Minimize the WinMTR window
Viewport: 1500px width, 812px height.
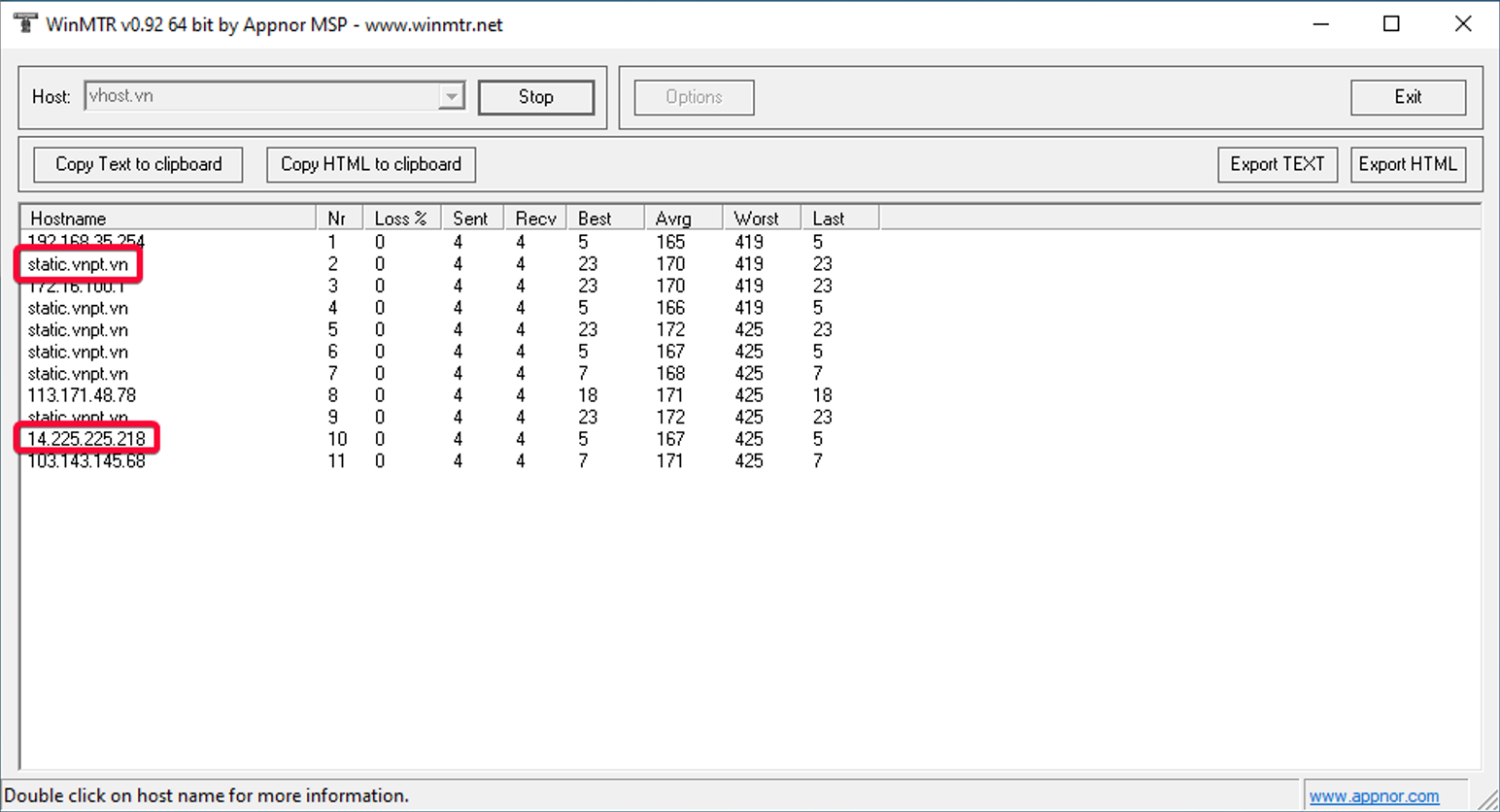point(1320,24)
